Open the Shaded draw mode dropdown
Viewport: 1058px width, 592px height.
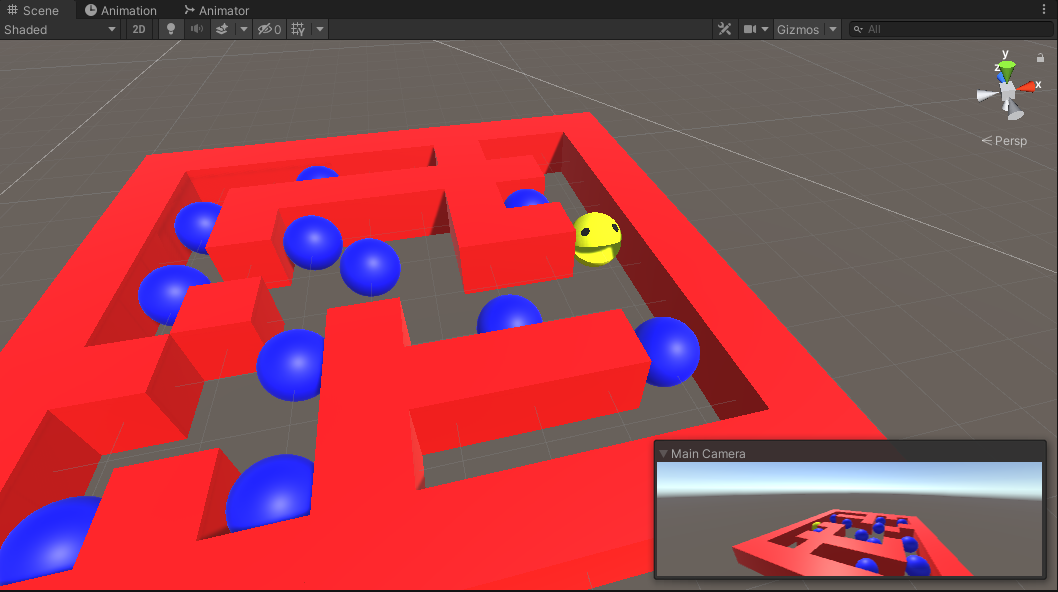(61, 29)
